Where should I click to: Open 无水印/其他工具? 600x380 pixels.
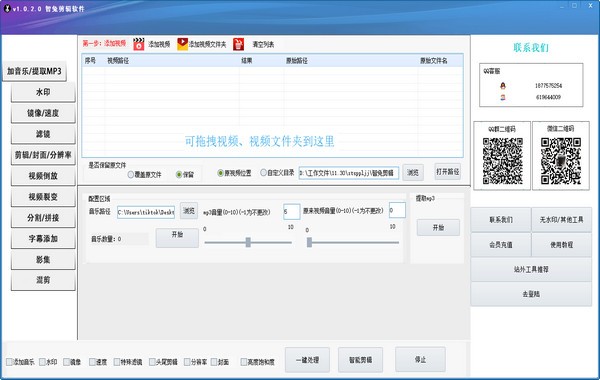(x=562, y=220)
